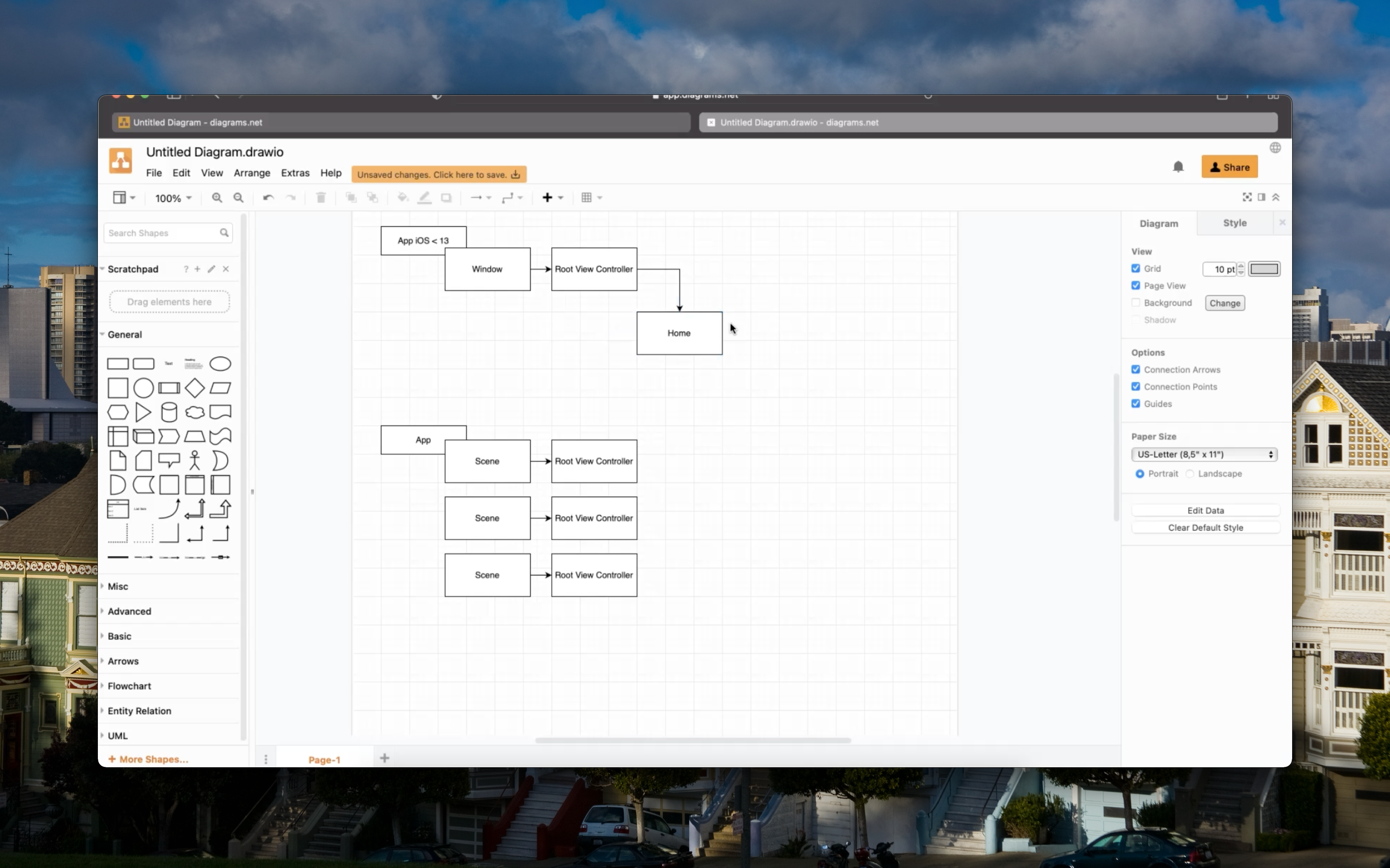Click the Delete trash icon
Image resolution: width=1390 pixels, height=868 pixels.
[x=321, y=197]
